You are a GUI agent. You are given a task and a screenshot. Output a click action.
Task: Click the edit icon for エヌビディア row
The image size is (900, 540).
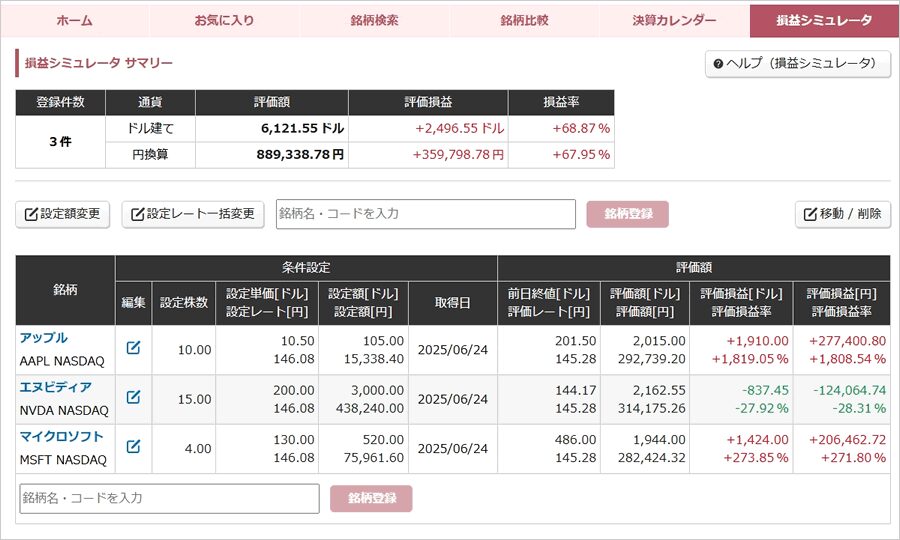(133, 397)
